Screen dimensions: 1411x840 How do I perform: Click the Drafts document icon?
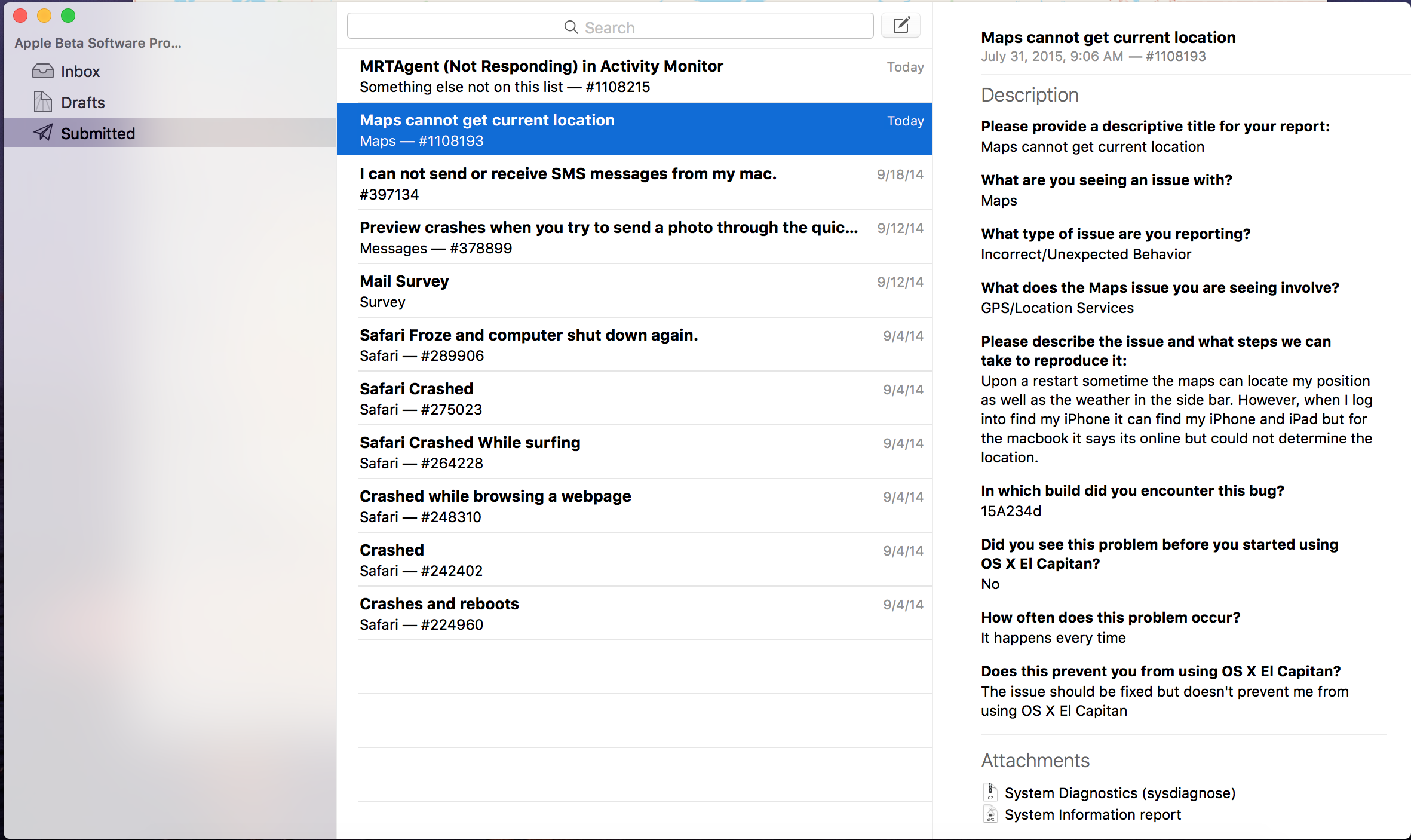click(x=42, y=102)
